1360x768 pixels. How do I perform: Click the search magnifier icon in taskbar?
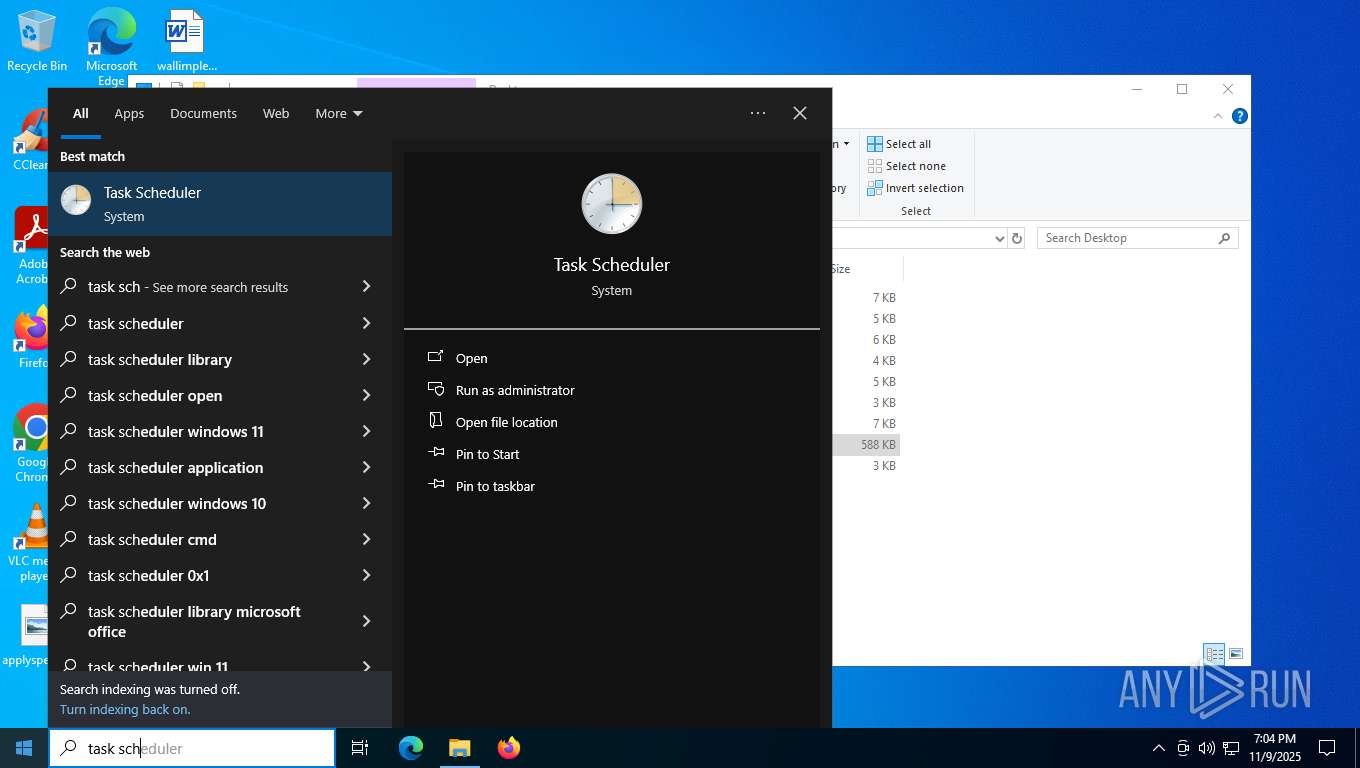(68, 748)
